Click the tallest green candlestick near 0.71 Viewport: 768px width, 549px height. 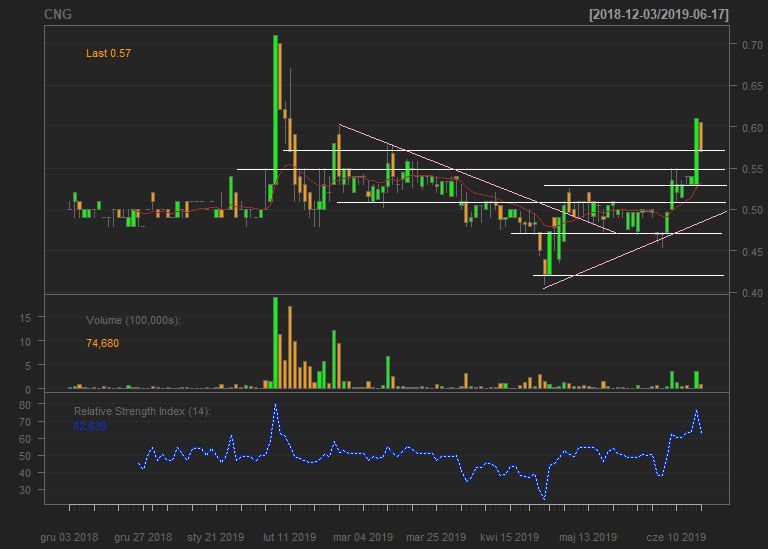tap(275, 110)
